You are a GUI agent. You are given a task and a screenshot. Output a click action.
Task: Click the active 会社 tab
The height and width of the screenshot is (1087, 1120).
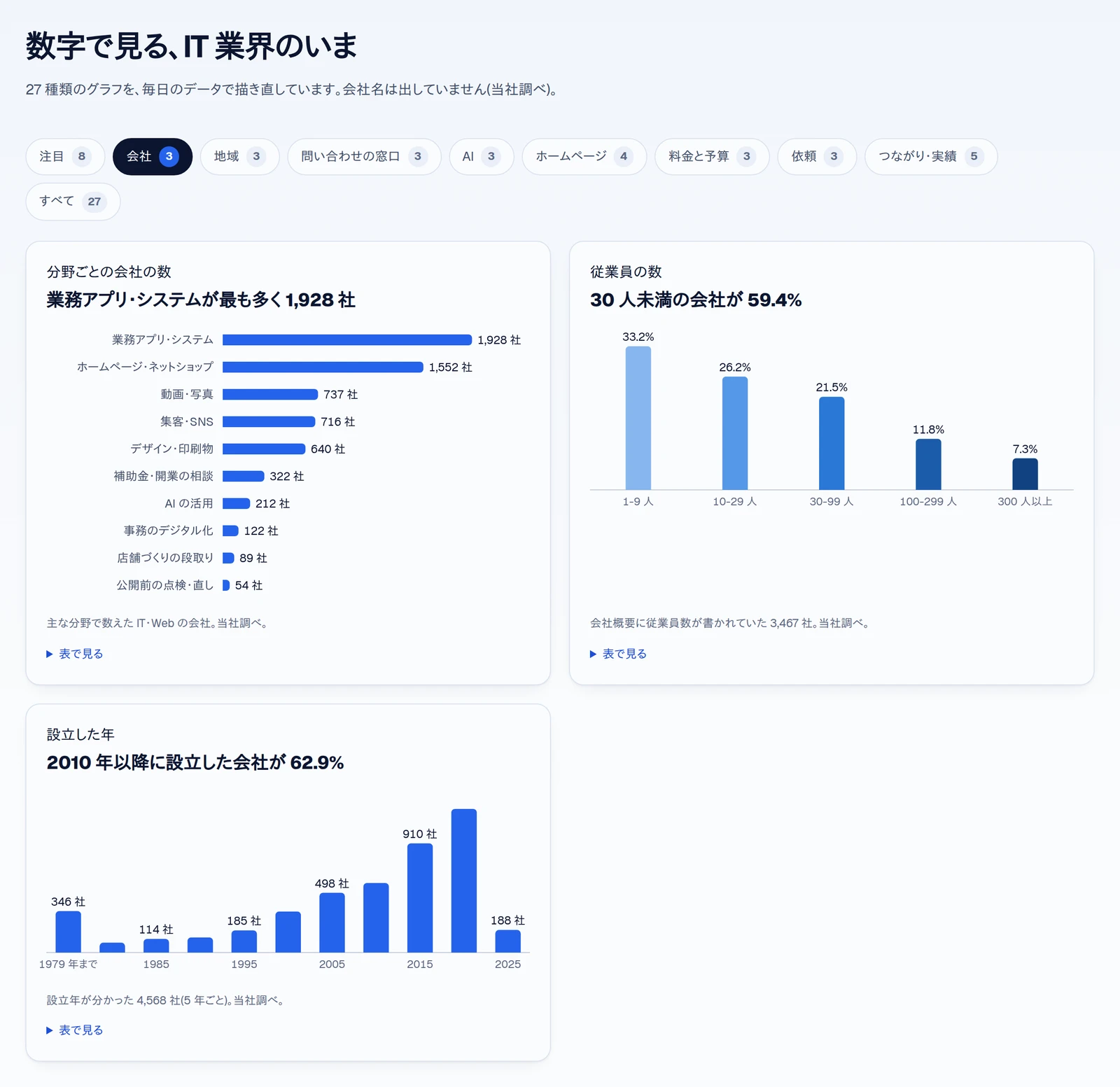153,157
